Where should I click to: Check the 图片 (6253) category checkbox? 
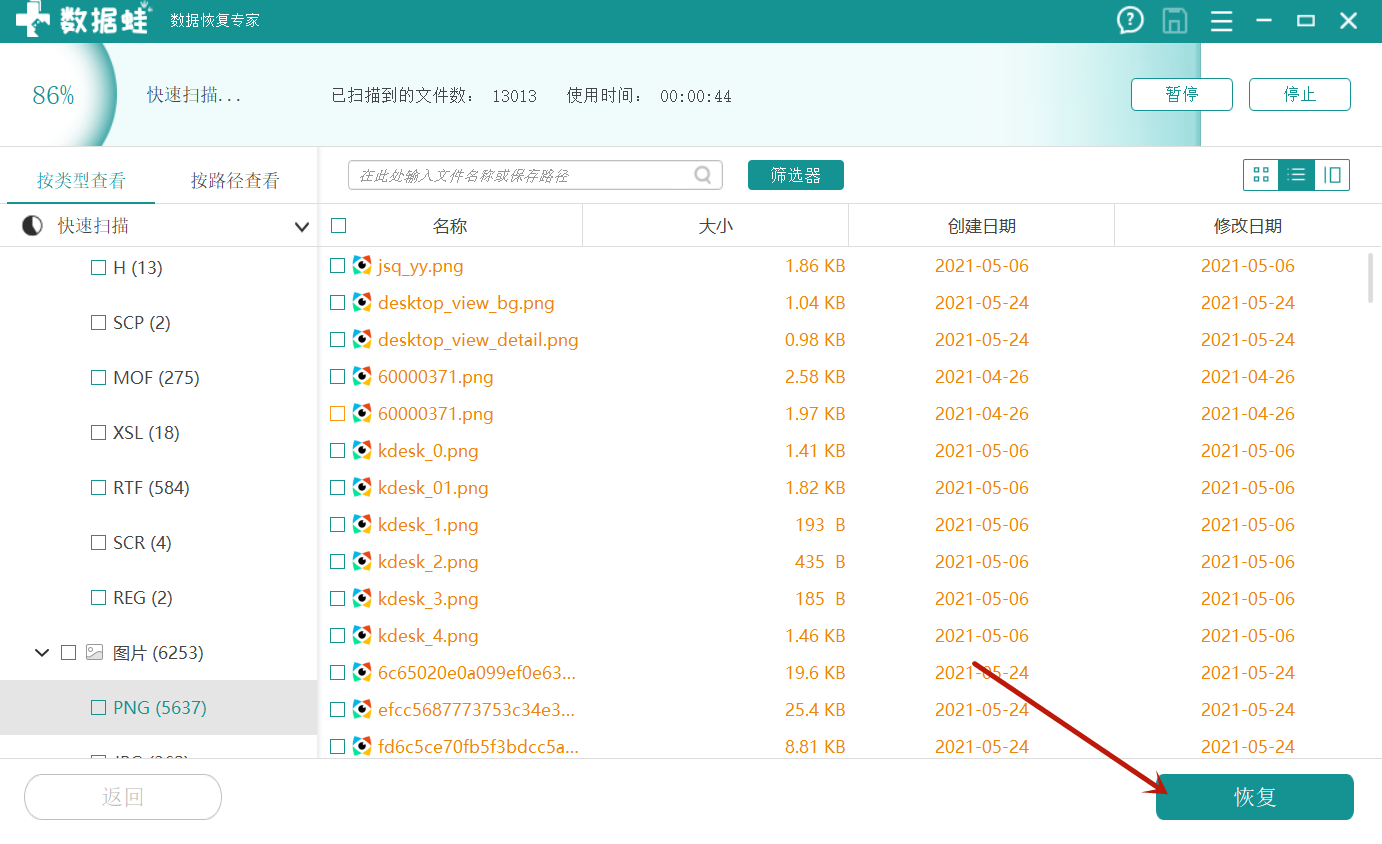(x=68, y=653)
